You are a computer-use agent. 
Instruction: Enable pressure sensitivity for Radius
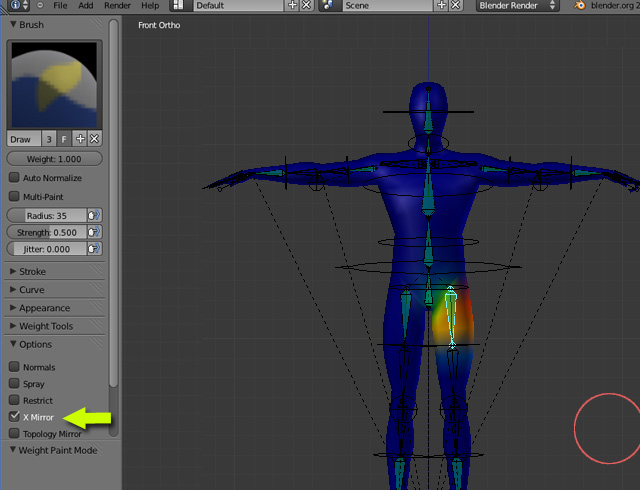[x=94, y=215]
